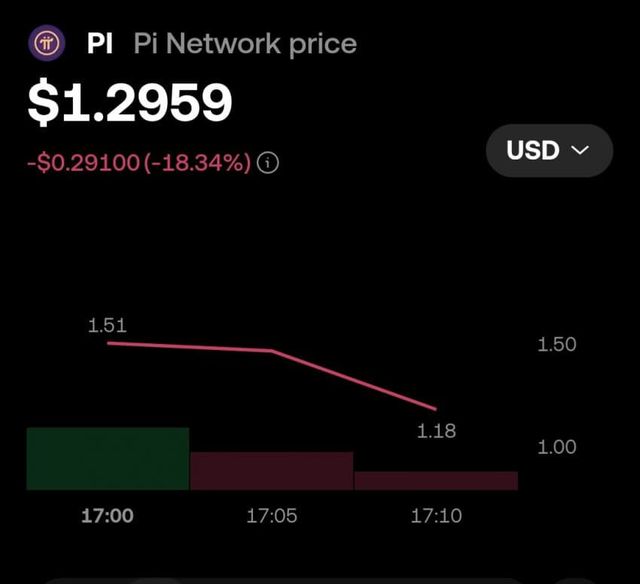The width and height of the screenshot is (640, 584).
Task: Click the price line's bend near 17:05
Action: click(271, 350)
